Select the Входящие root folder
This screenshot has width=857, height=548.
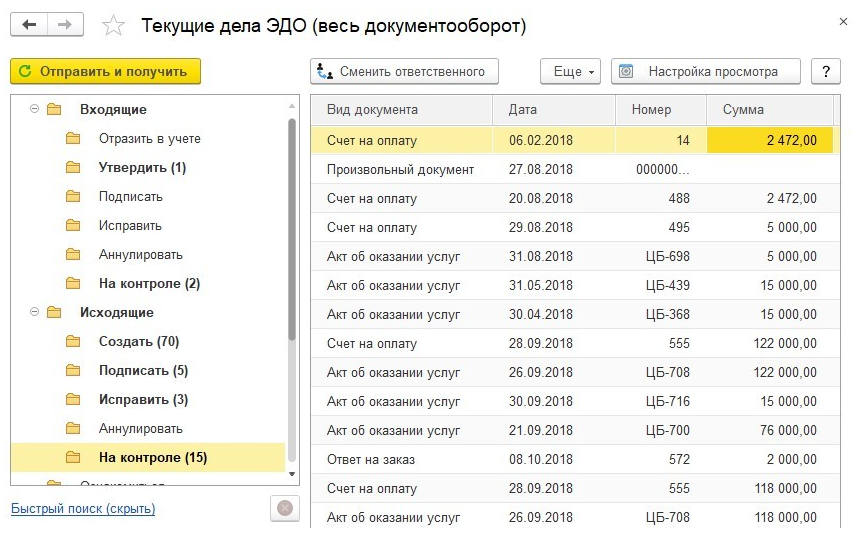[113, 109]
